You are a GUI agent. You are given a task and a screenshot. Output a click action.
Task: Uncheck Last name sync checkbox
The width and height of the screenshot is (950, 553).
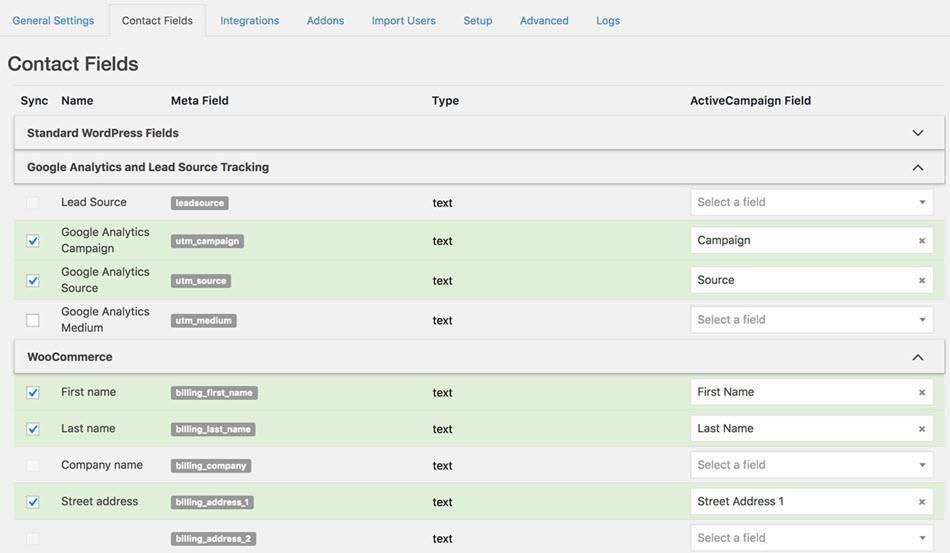click(x=33, y=429)
